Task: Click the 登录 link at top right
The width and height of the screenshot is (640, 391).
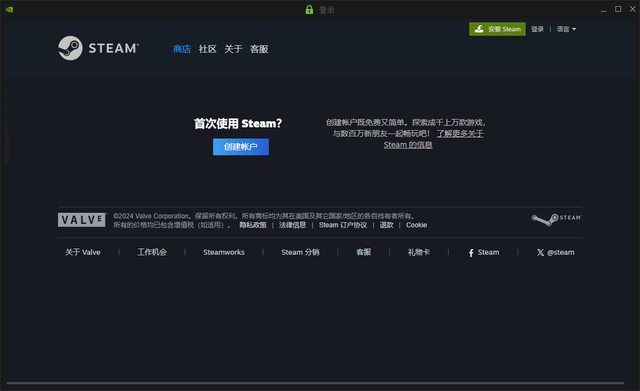Action: (x=537, y=29)
